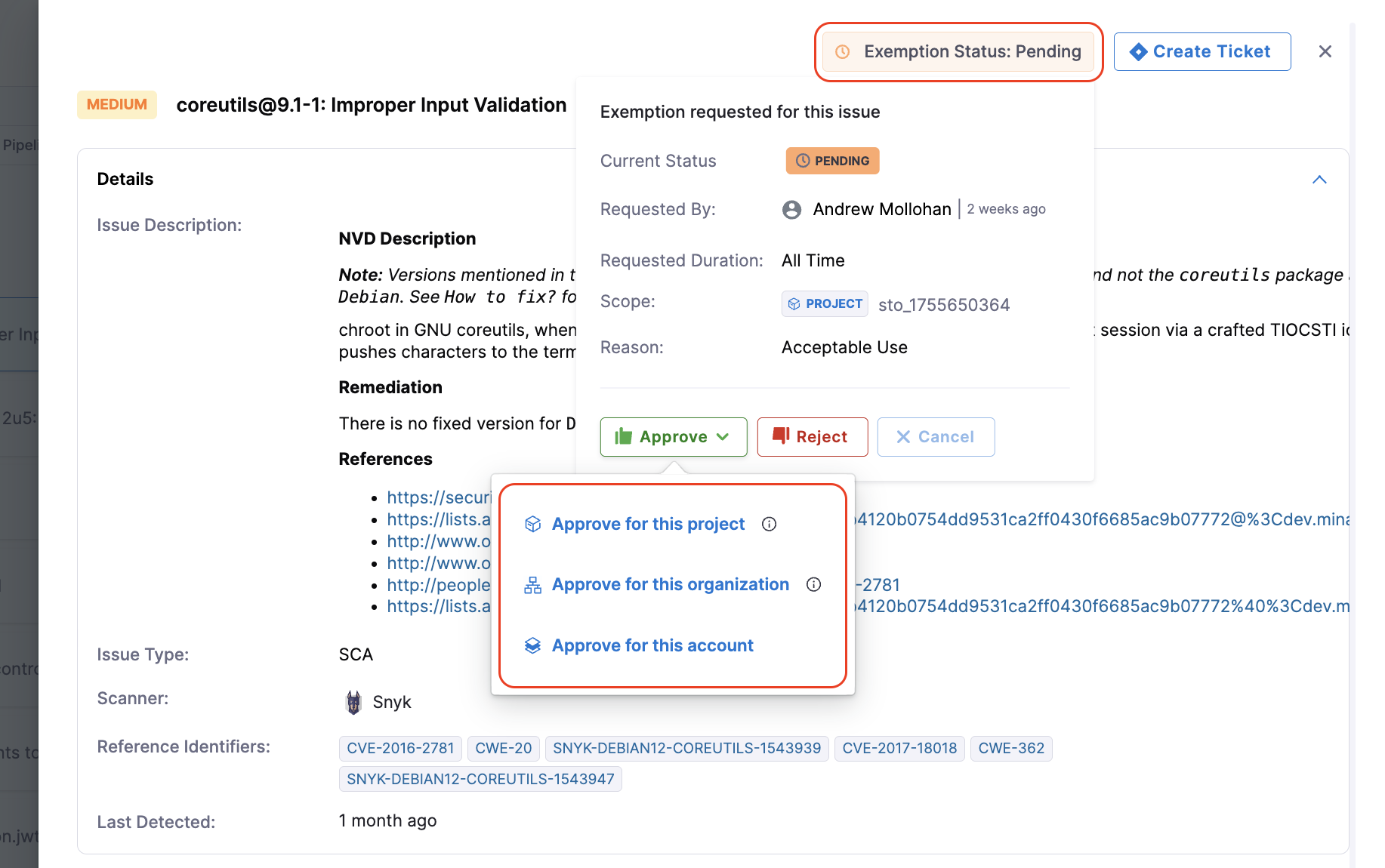Open the Approve dropdown button

(673, 437)
